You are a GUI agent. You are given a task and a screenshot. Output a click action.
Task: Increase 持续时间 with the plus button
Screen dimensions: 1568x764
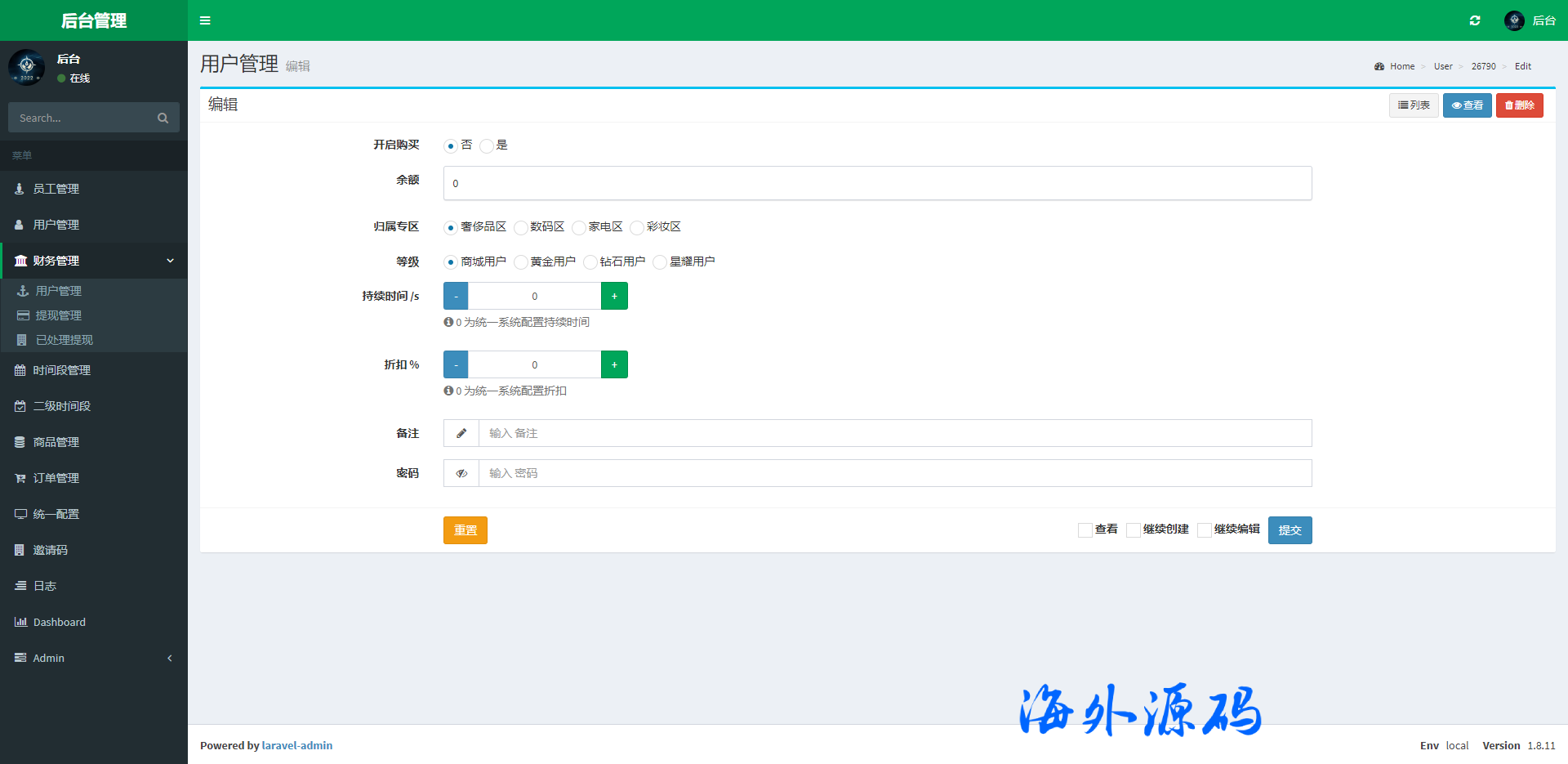[x=614, y=296]
